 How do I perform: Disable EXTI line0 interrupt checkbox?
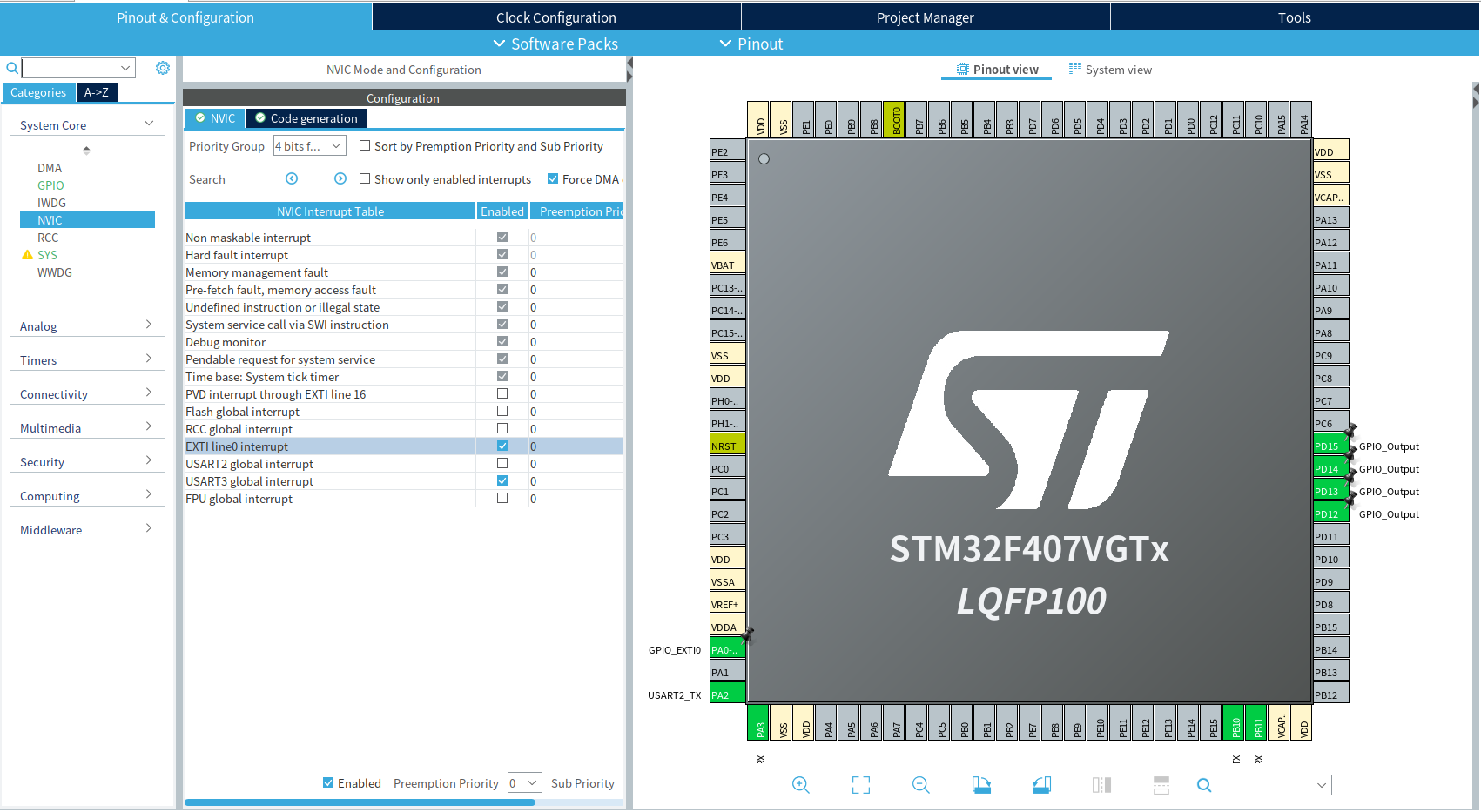tap(502, 446)
